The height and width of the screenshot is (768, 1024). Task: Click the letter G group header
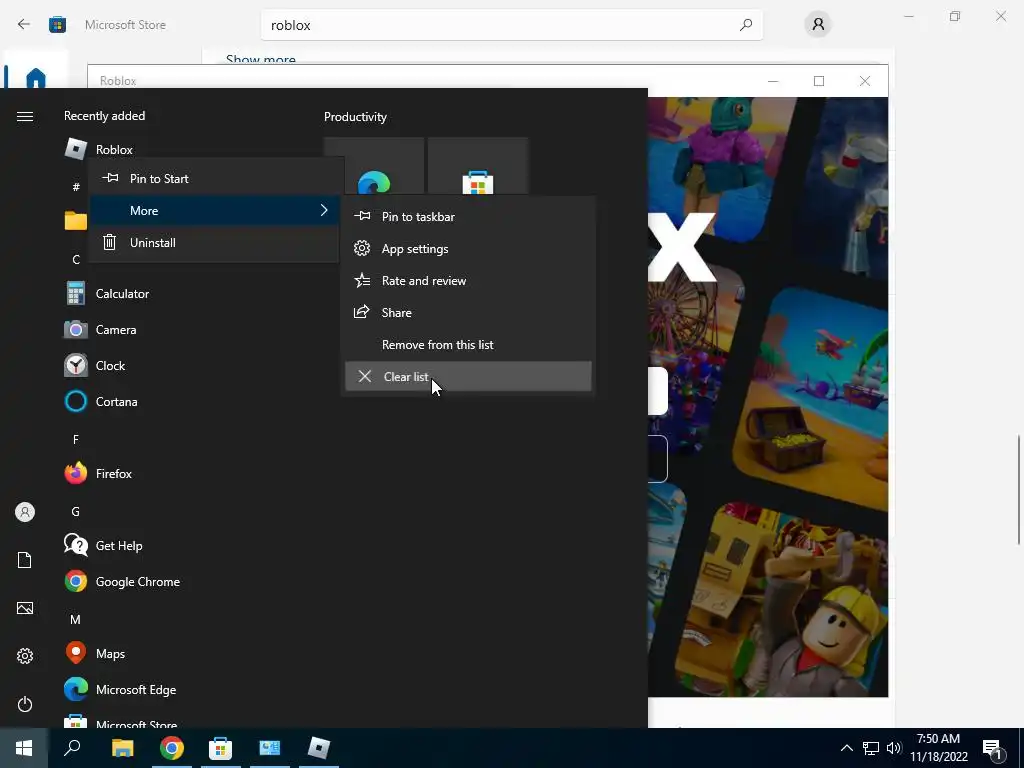click(76, 511)
